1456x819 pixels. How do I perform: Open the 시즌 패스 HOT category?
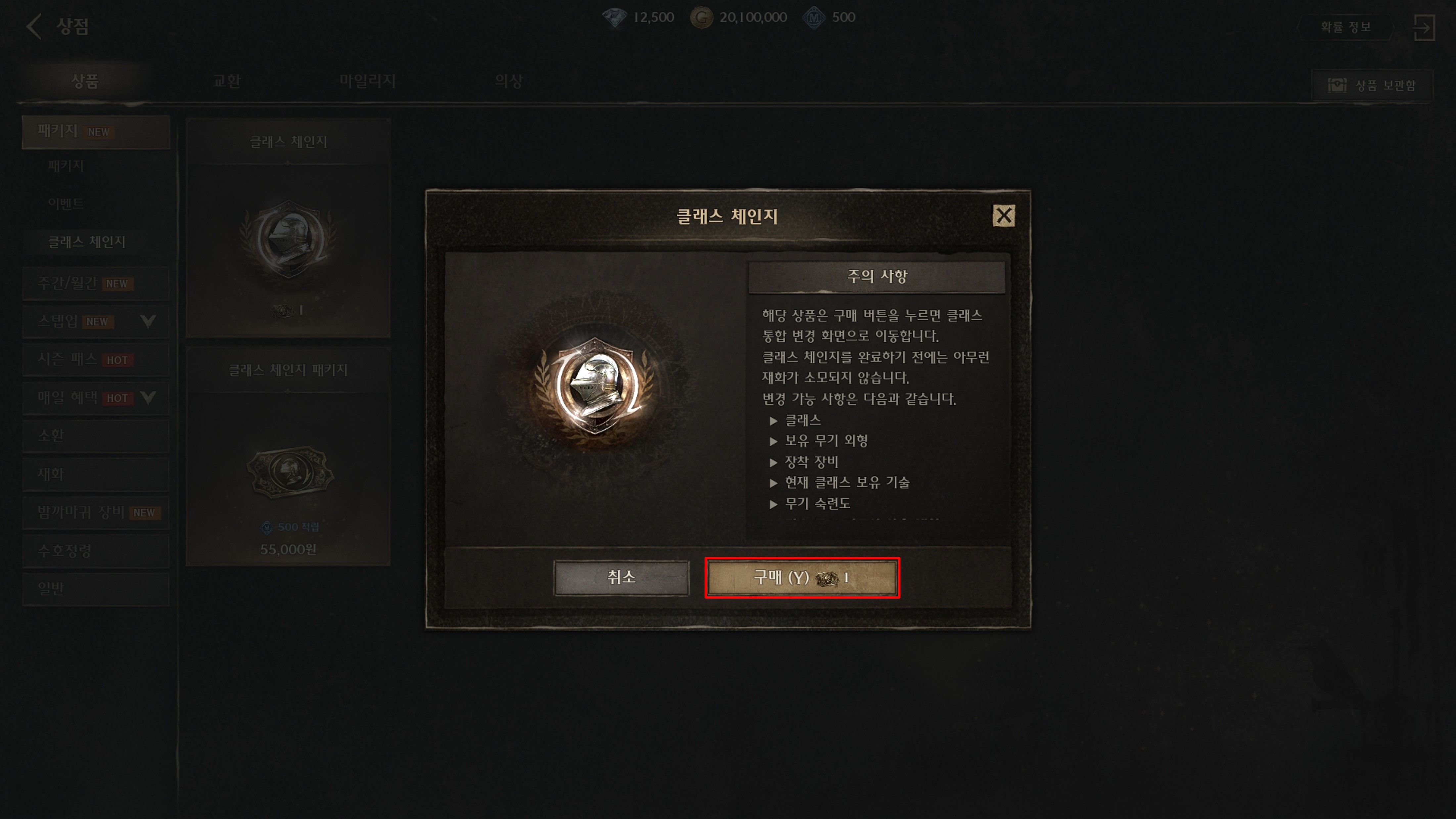pos(96,360)
